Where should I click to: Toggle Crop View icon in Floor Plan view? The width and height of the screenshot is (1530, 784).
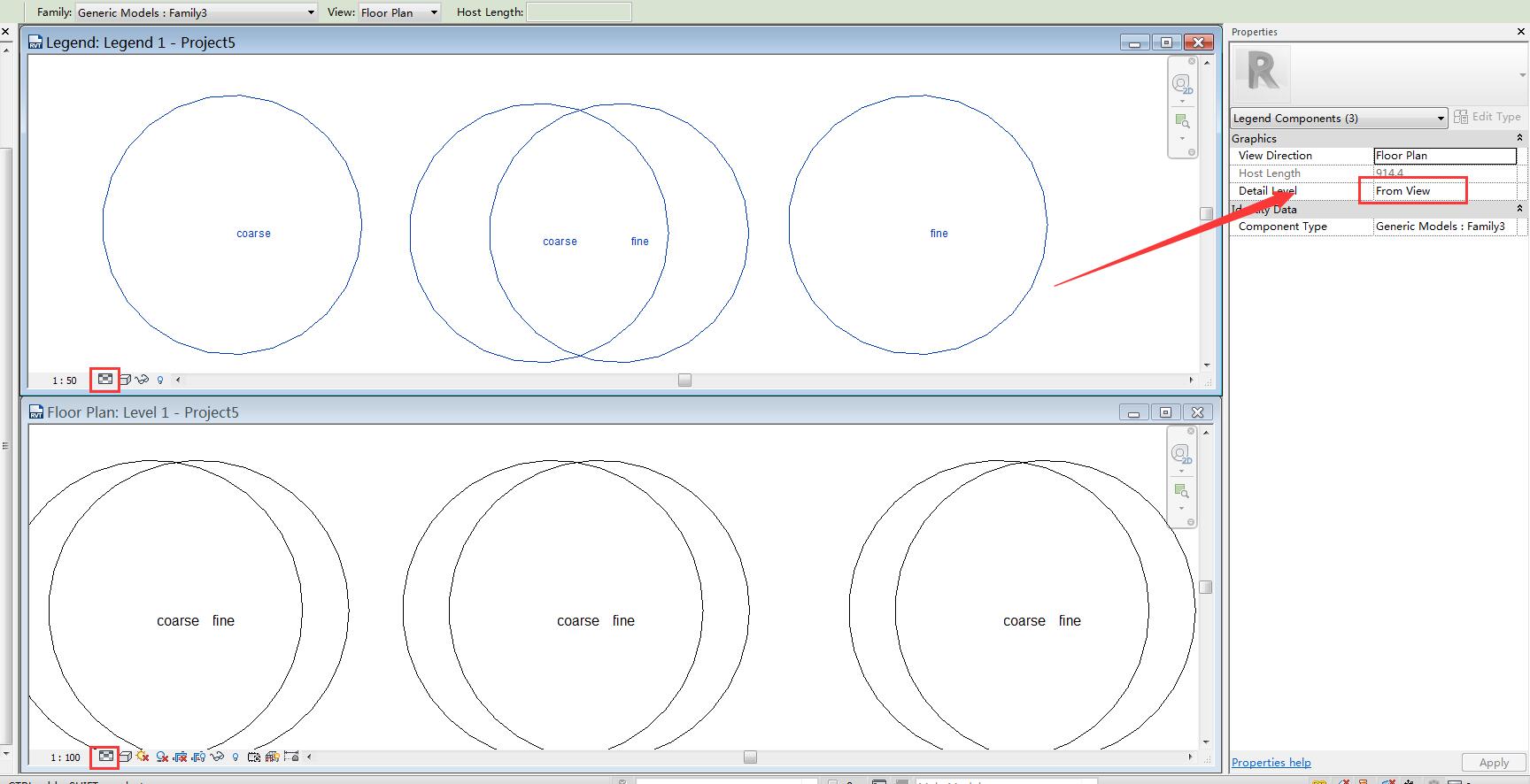coord(181,757)
